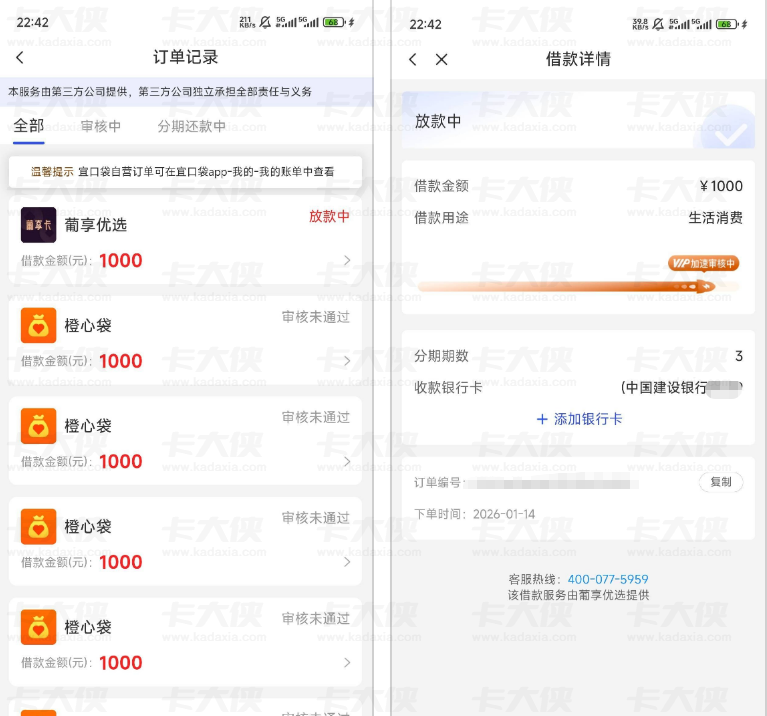Tap the 放款中 status in the 葡享优选 order

pyautogui.click(x=329, y=216)
